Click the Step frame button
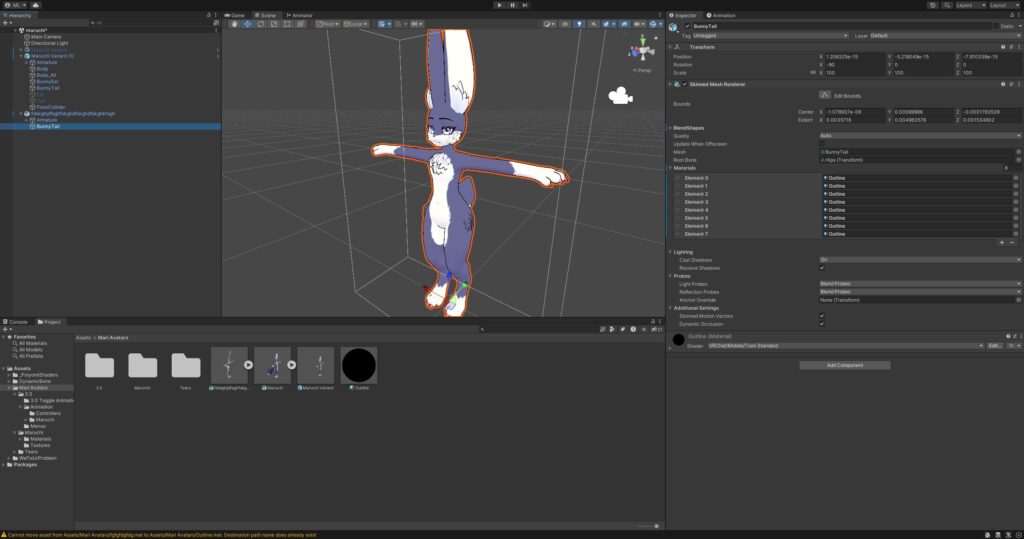 pos(525,5)
